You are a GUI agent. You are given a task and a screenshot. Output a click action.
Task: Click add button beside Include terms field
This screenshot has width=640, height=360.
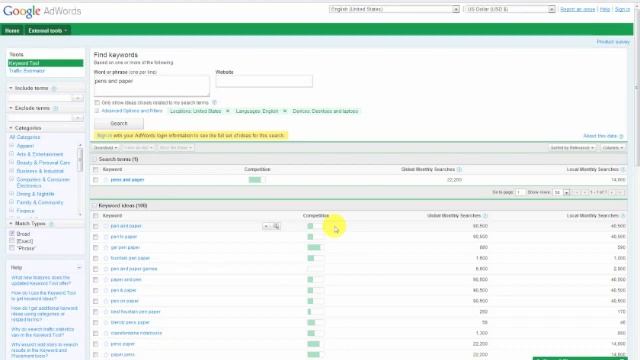pyautogui.click(x=78, y=98)
